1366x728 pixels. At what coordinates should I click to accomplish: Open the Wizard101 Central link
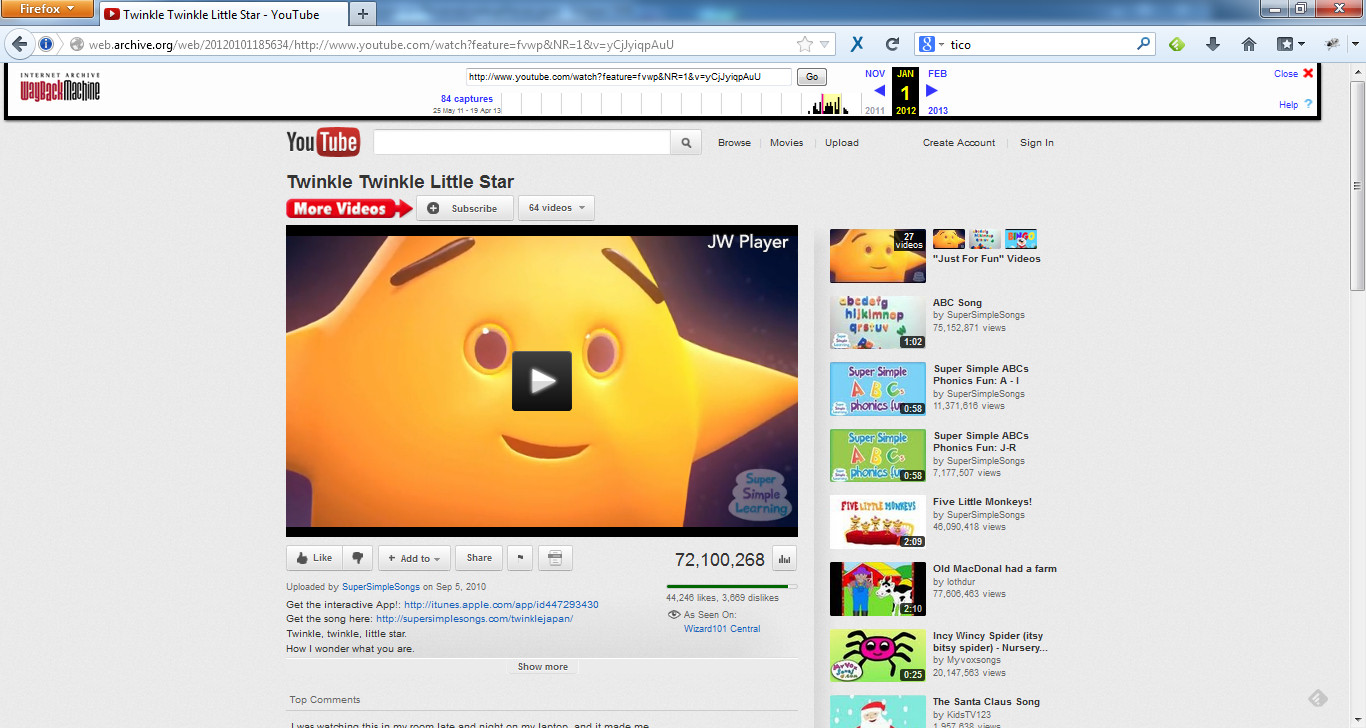722,629
